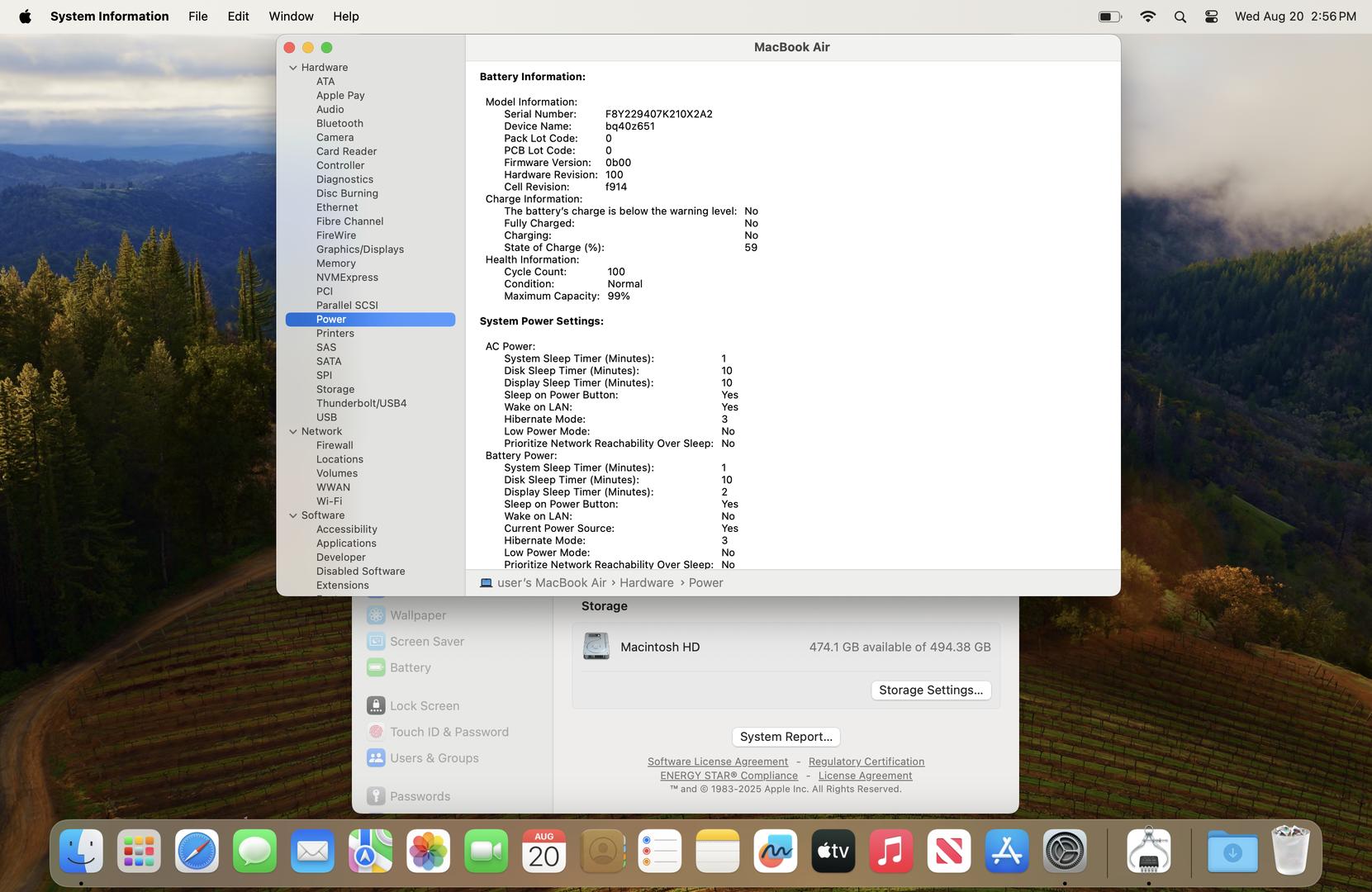1372x892 pixels.
Task: Click the battery status icon in menu bar
Action: [x=1109, y=17]
